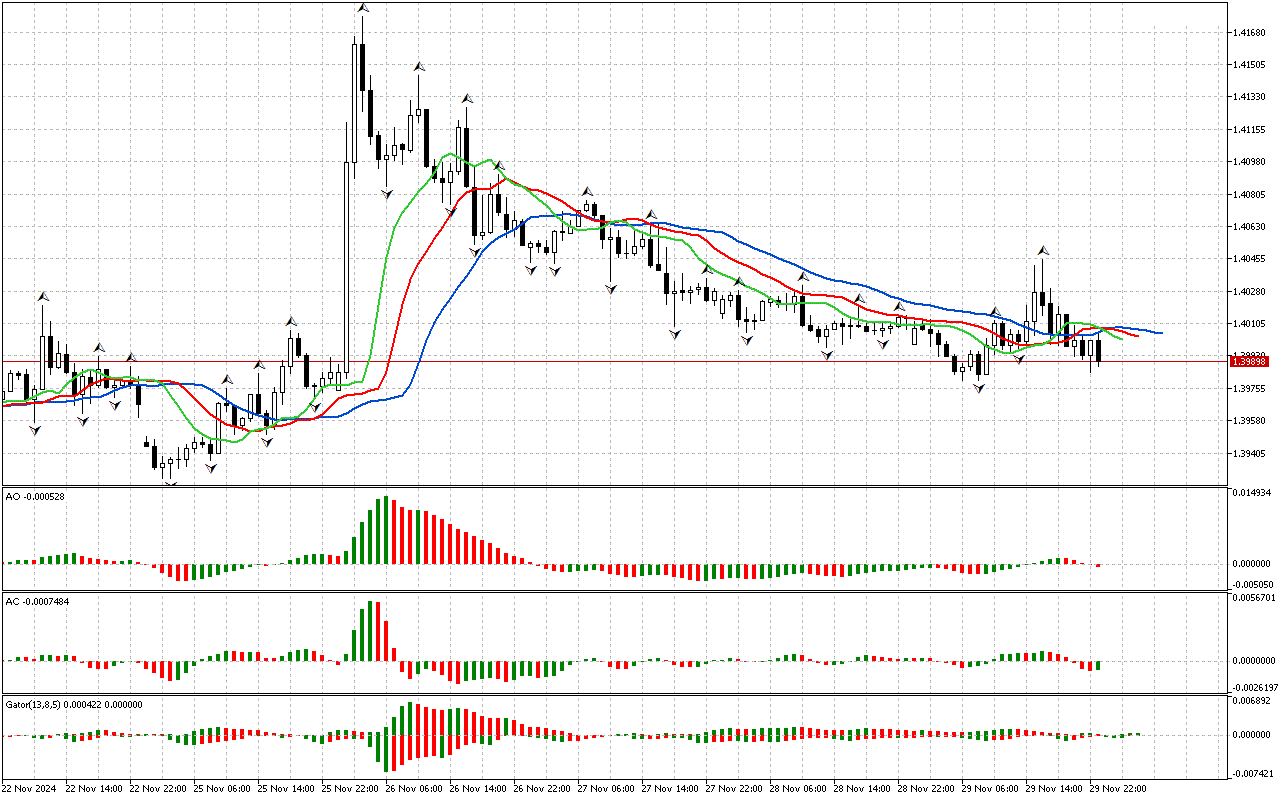Click the 1.41680 value on the price scale
1280x800 pixels.
[1249, 33]
